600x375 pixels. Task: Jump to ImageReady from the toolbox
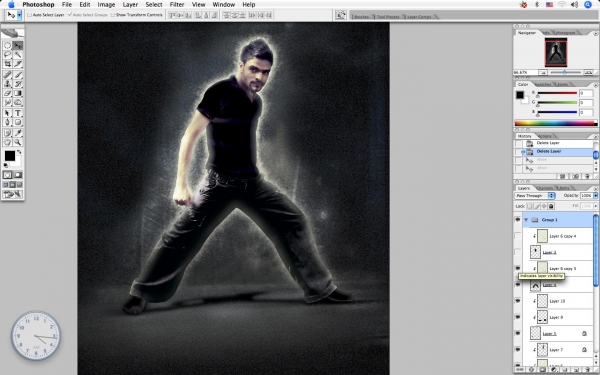pyautogui.click(x=13, y=194)
